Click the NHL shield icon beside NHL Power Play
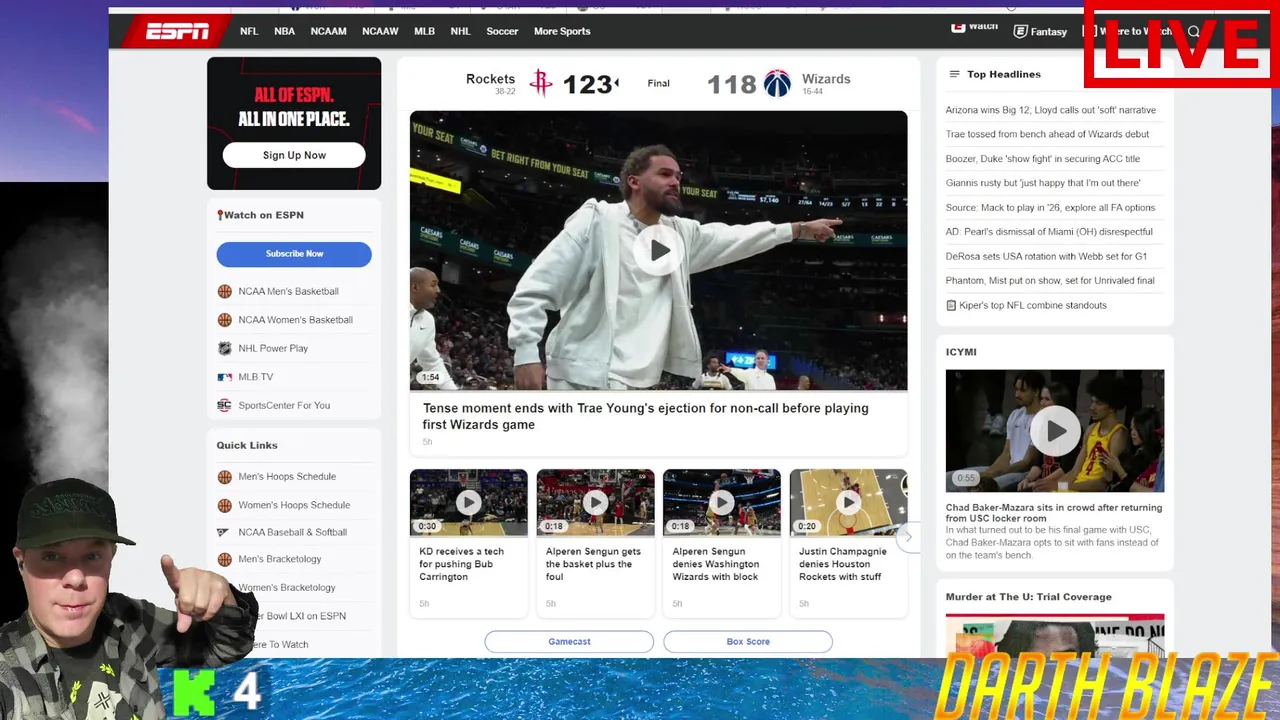The height and width of the screenshot is (720, 1280). (224, 348)
